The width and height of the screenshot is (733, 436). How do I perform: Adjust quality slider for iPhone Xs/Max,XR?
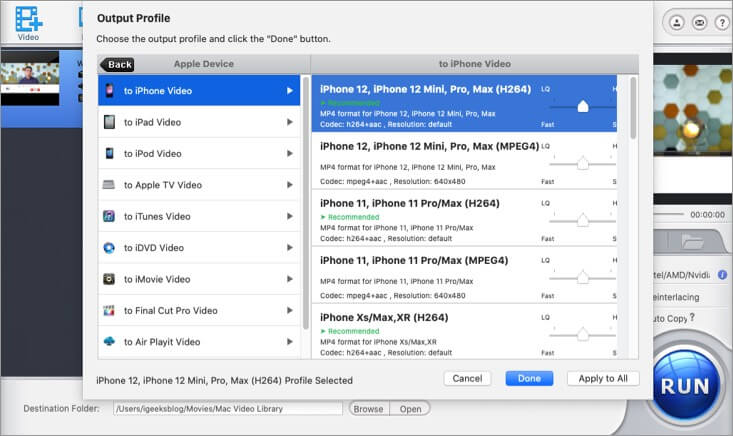click(x=582, y=335)
